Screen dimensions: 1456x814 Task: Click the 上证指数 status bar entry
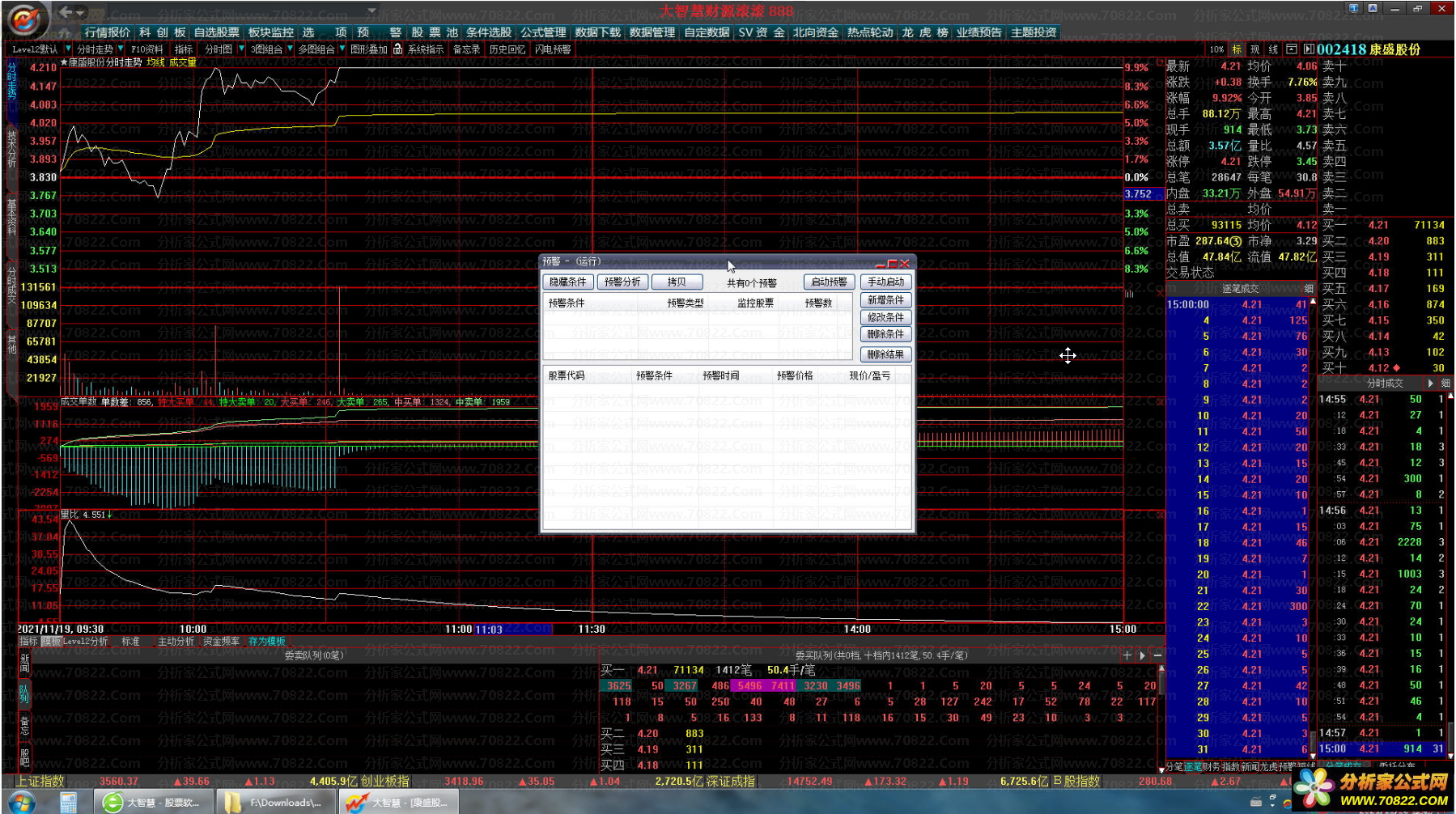point(40,781)
